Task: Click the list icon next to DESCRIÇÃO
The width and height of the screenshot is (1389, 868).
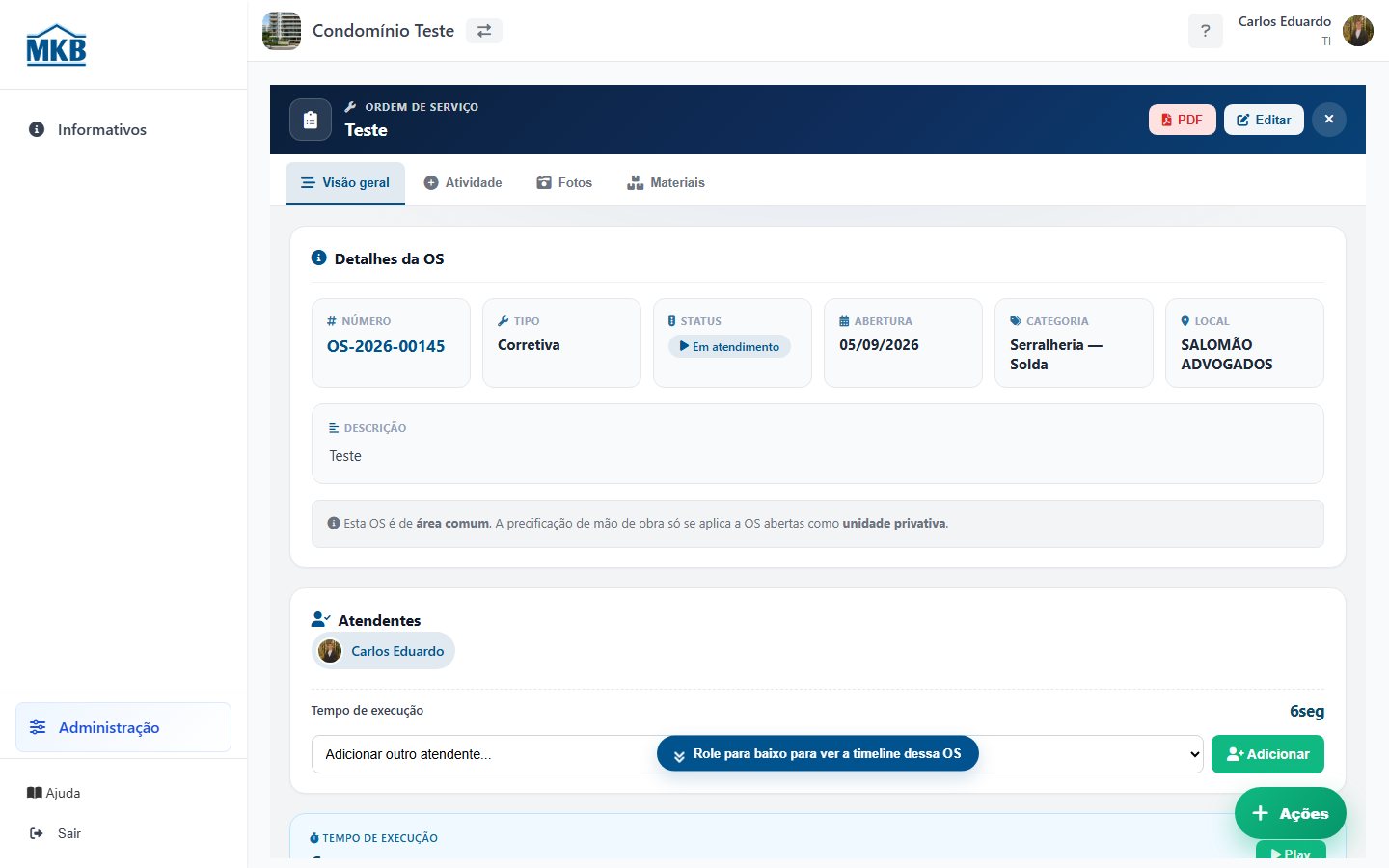Action: click(334, 428)
